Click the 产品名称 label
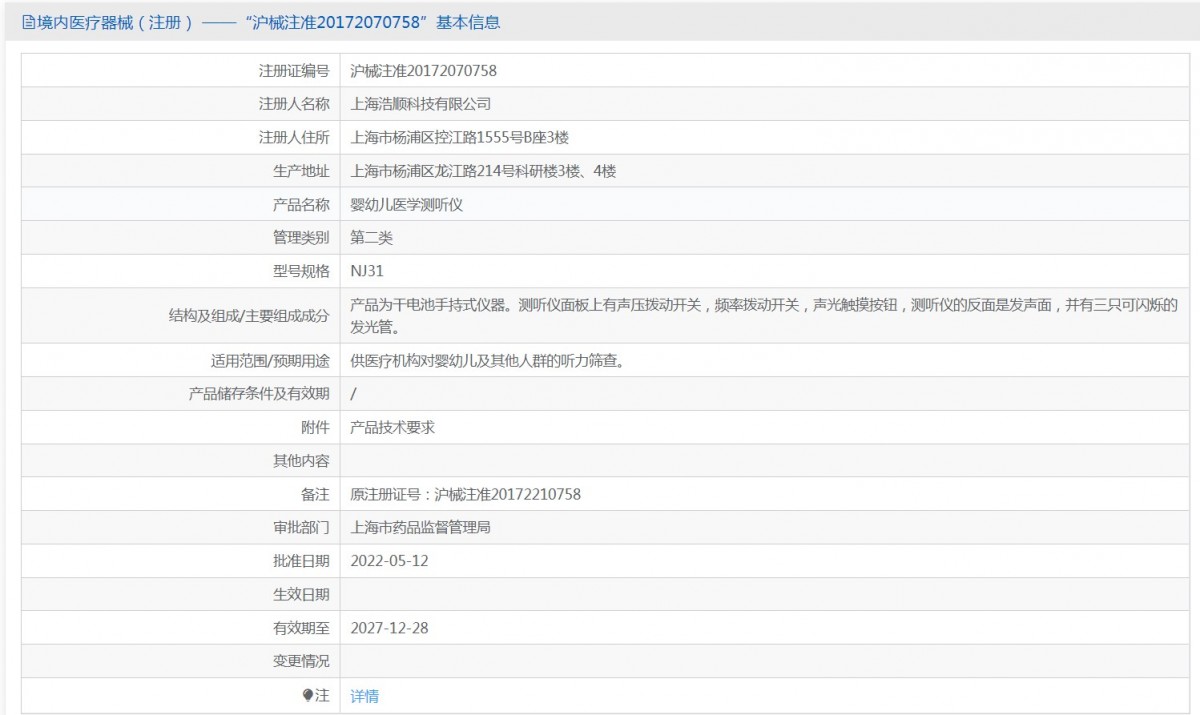Viewport: 1200px width, 715px height. click(301, 205)
